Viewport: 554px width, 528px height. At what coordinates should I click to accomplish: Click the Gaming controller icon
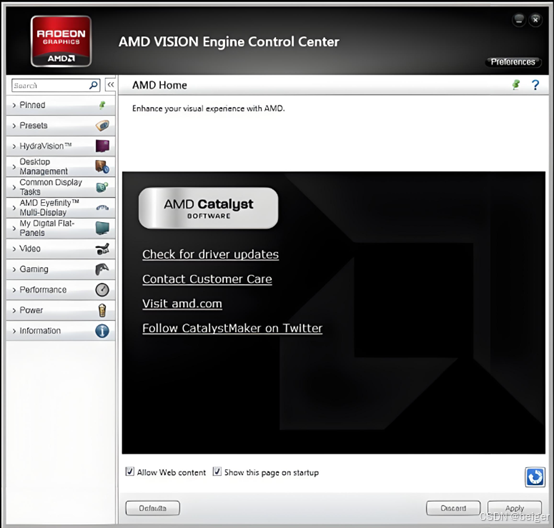coord(102,269)
